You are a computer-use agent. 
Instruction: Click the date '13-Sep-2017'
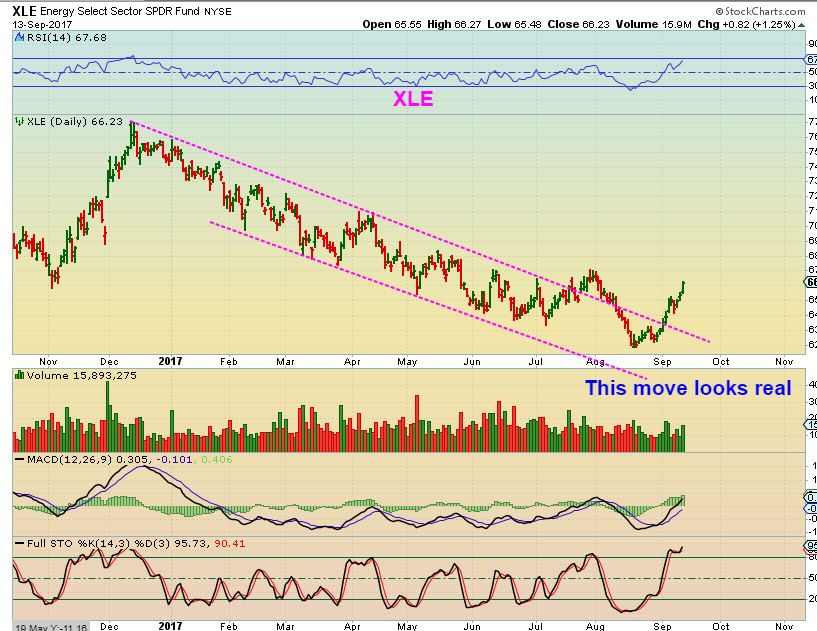click(42, 24)
